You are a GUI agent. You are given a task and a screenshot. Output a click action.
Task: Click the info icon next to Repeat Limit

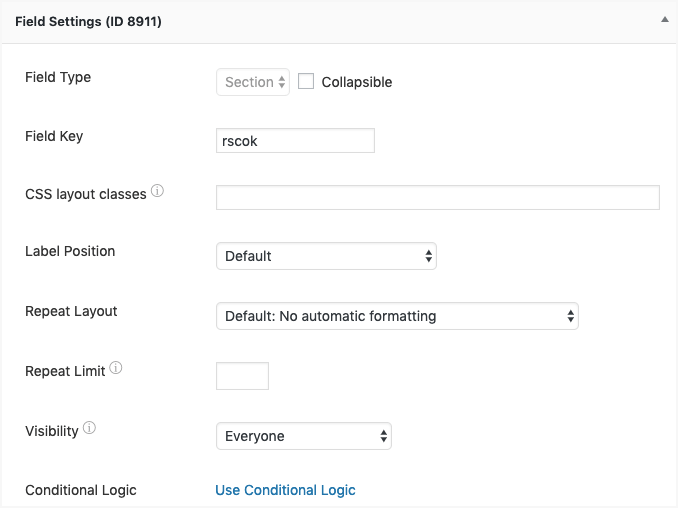116,369
